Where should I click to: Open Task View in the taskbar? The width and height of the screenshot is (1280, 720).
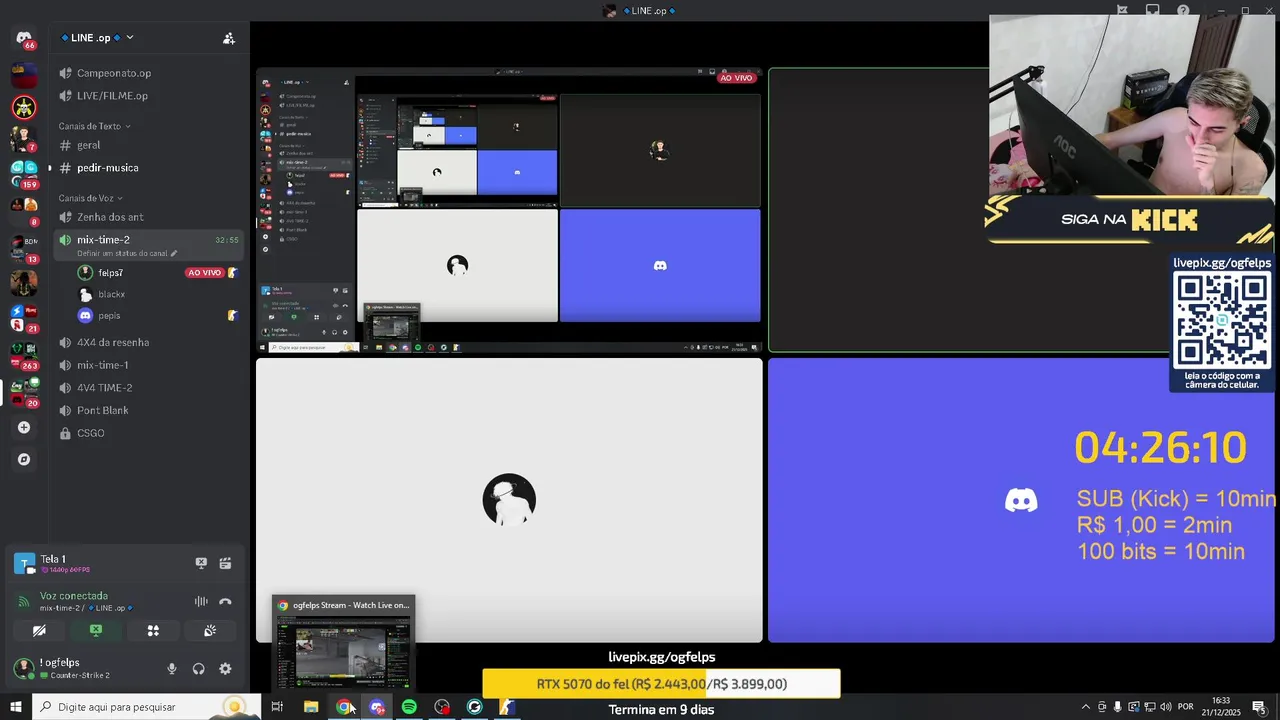pos(277,707)
